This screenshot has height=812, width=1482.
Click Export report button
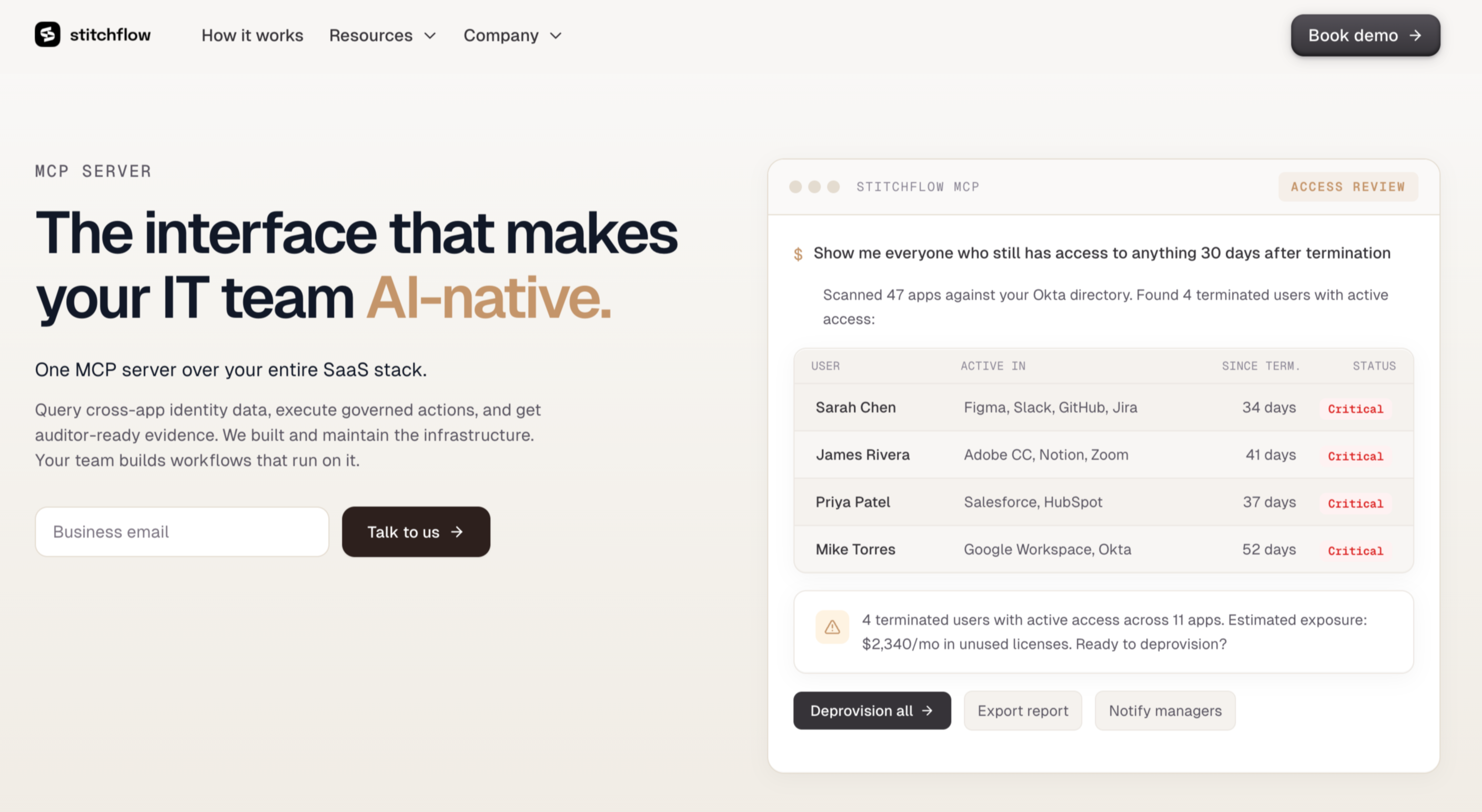1023,711
